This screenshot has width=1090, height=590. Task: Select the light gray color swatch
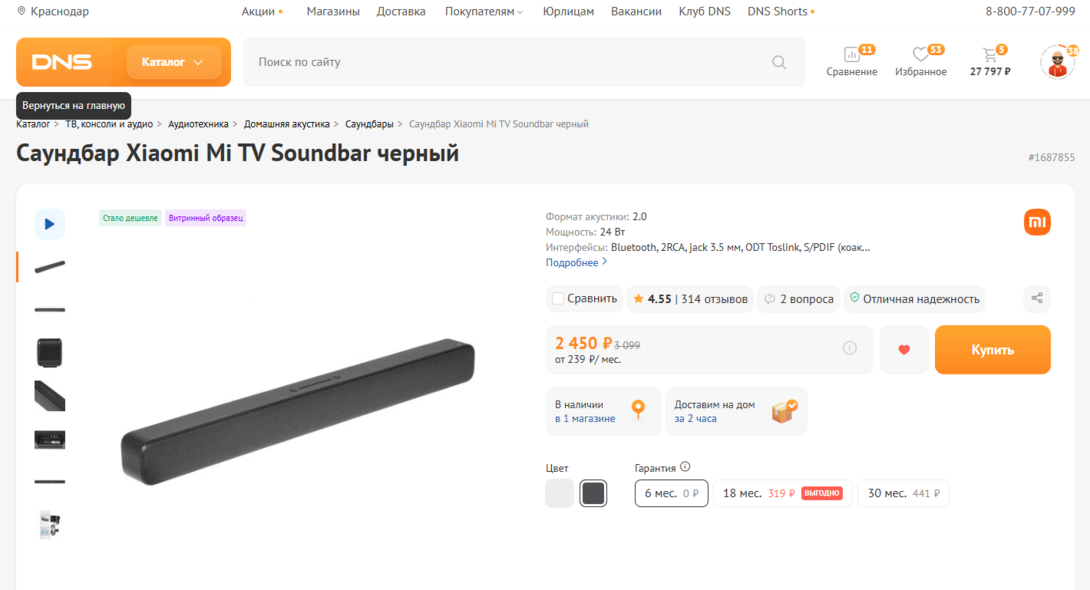tap(560, 493)
